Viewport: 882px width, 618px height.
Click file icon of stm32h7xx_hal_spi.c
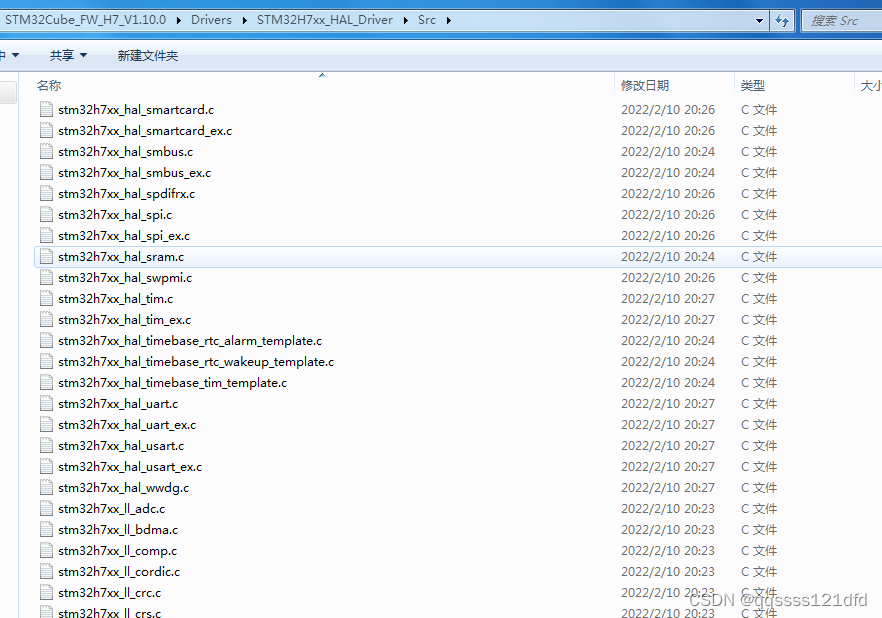[47, 214]
